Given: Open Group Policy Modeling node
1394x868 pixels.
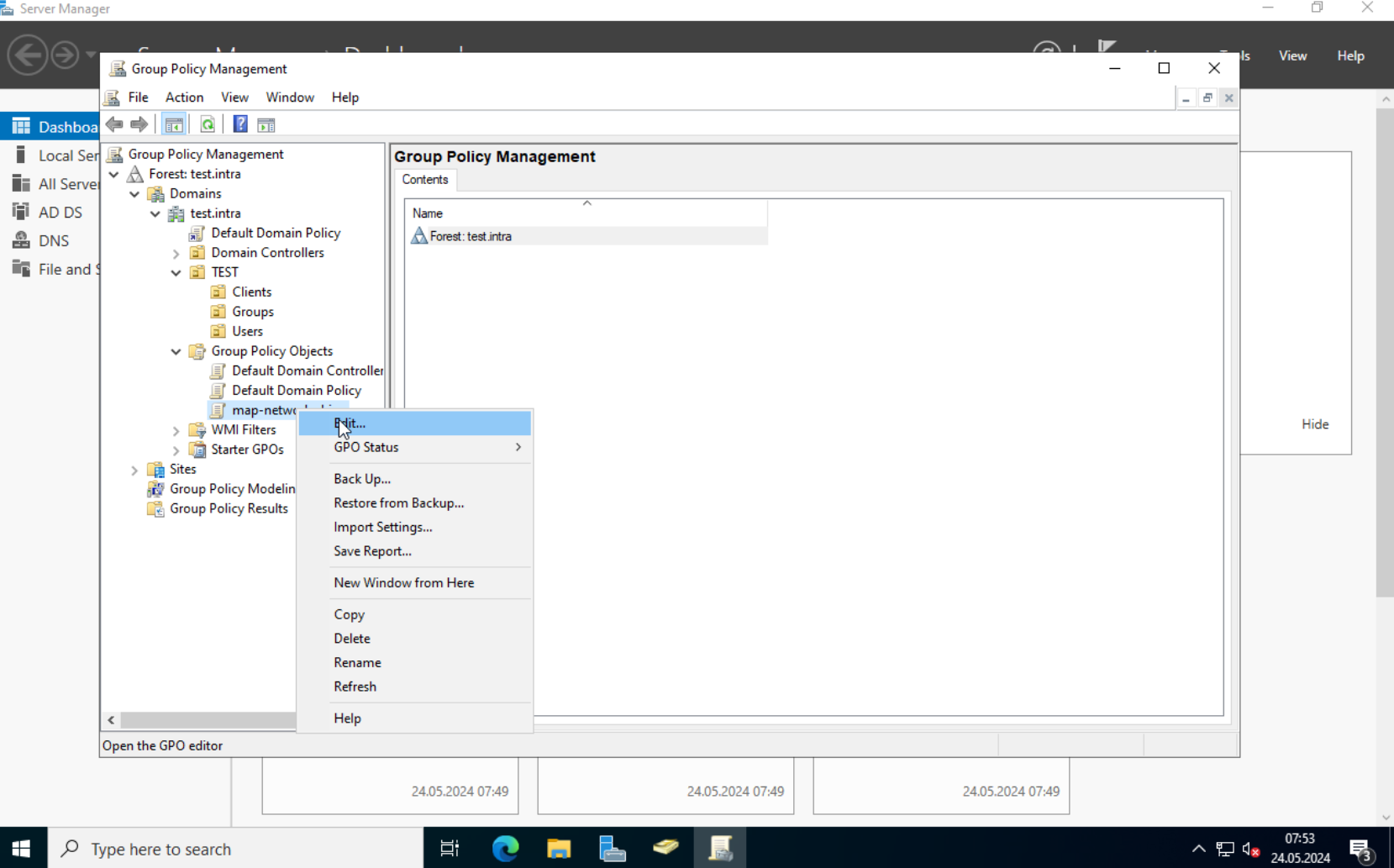Looking at the screenshot, I should [x=232, y=489].
